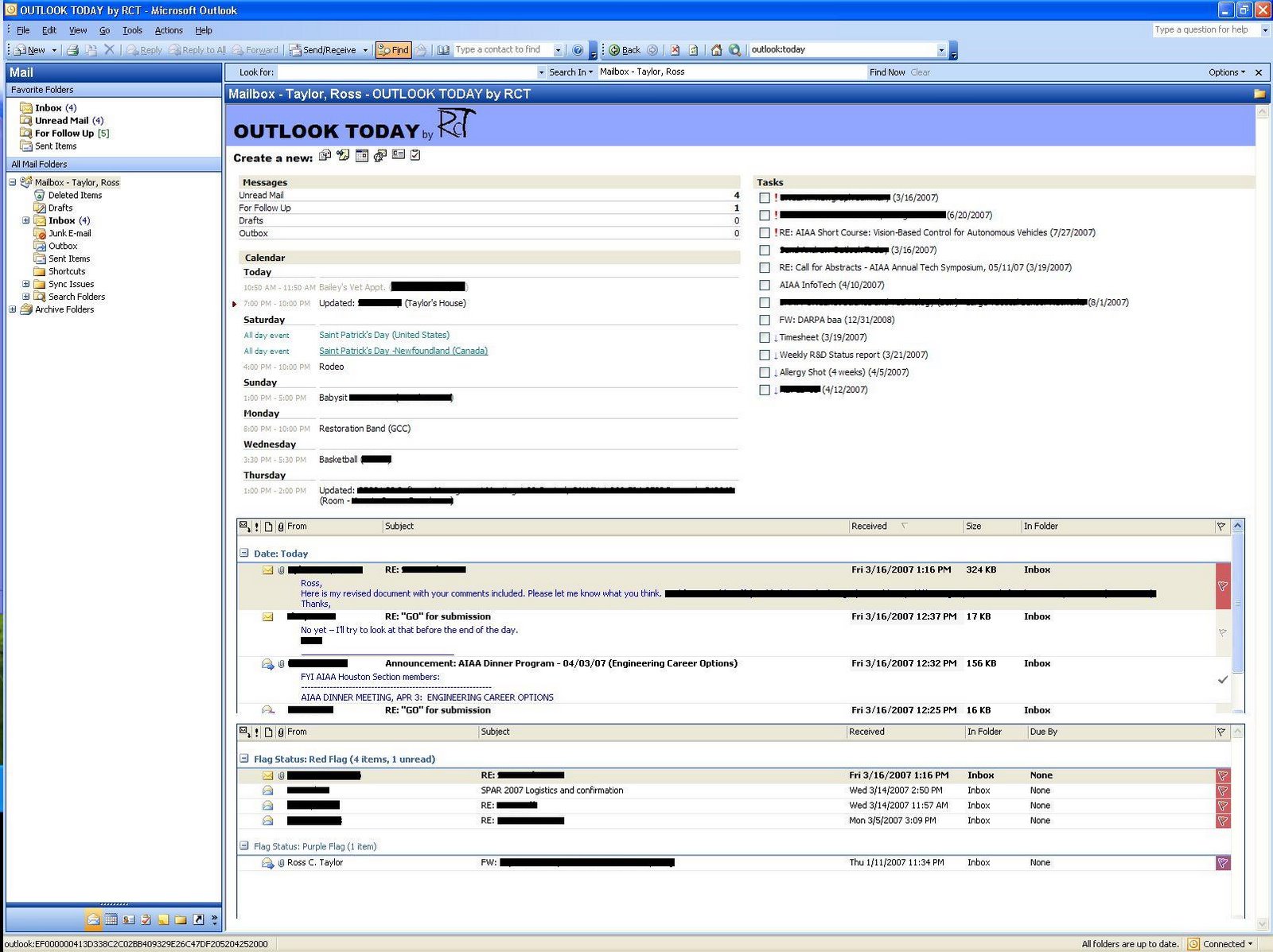Open the Options dropdown in Find bar
This screenshot has height=952, width=1273.
point(1227,72)
